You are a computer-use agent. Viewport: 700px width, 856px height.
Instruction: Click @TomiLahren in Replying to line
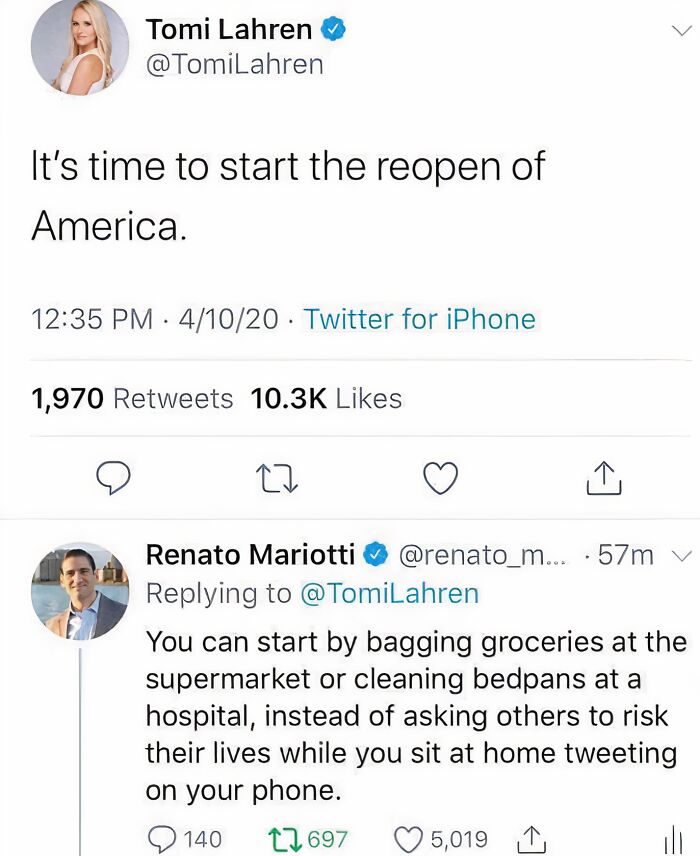(390, 593)
